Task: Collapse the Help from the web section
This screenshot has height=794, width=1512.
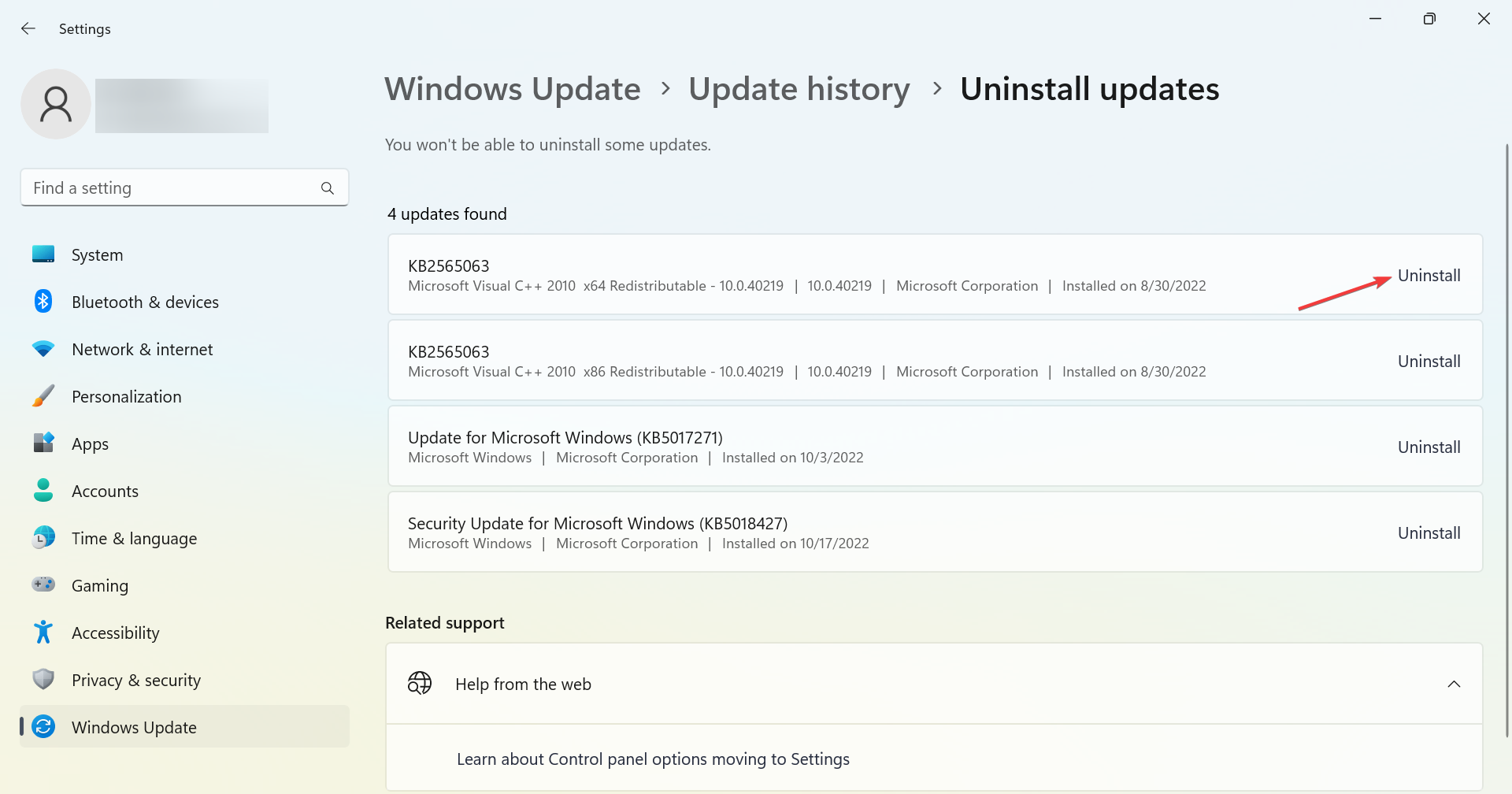Action: click(1454, 684)
